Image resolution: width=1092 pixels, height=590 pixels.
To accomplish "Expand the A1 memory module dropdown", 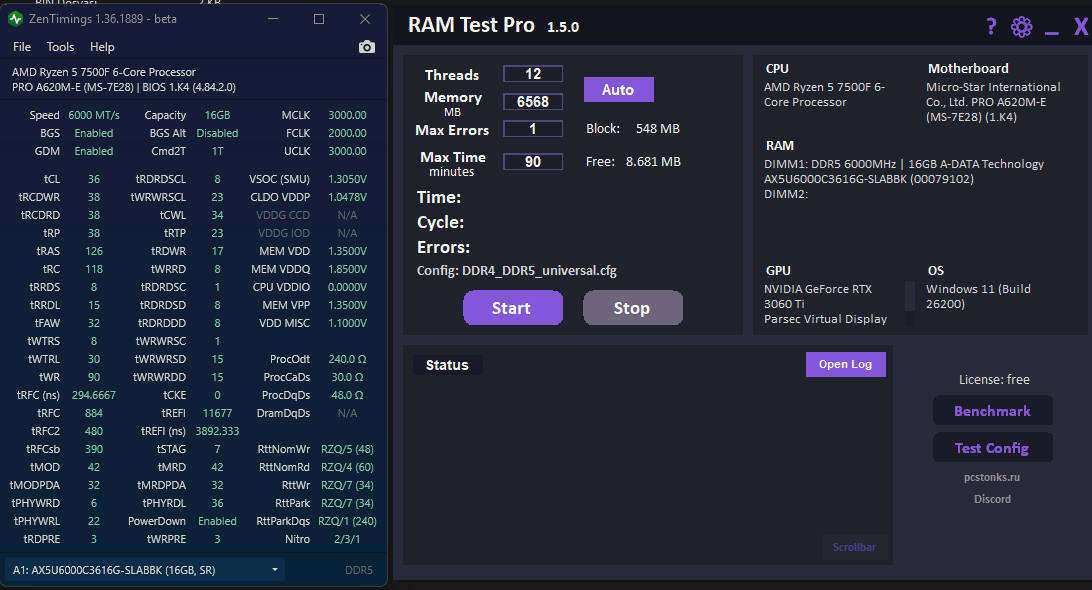I will (x=145, y=570).
